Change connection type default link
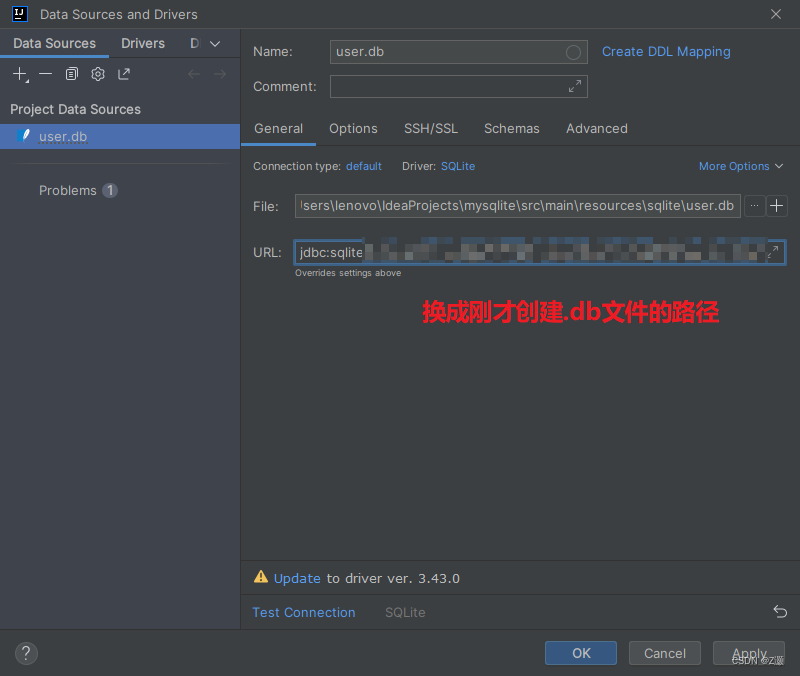The image size is (800, 676). pos(364,166)
